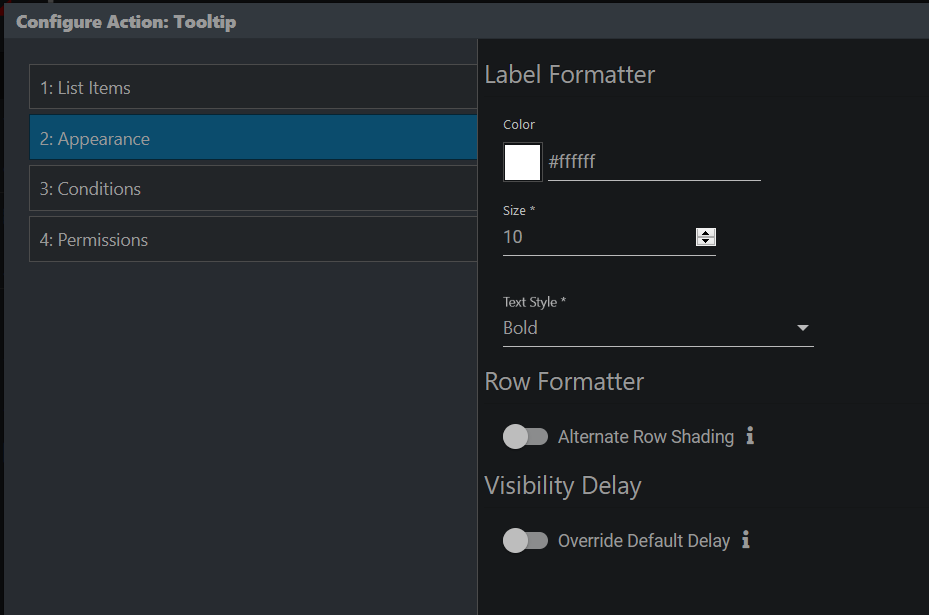Image resolution: width=929 pixels, height=615 pixels.
Task: Open the white label color swatch
Action: (523, 162)
